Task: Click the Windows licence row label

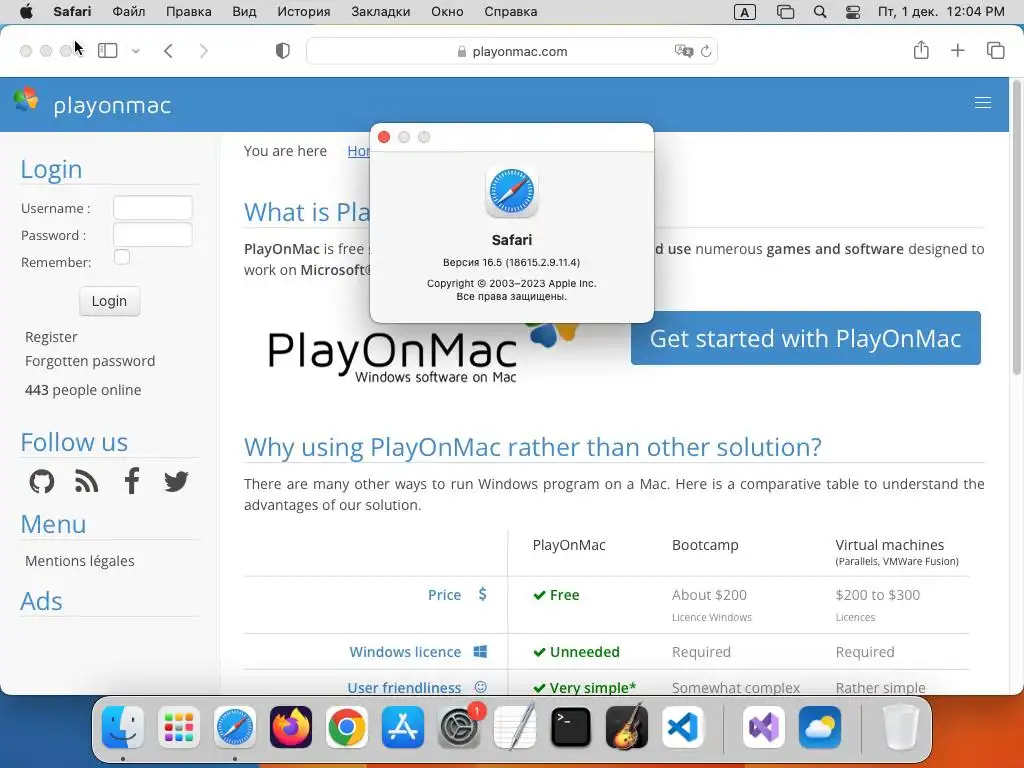Action: 405,652
